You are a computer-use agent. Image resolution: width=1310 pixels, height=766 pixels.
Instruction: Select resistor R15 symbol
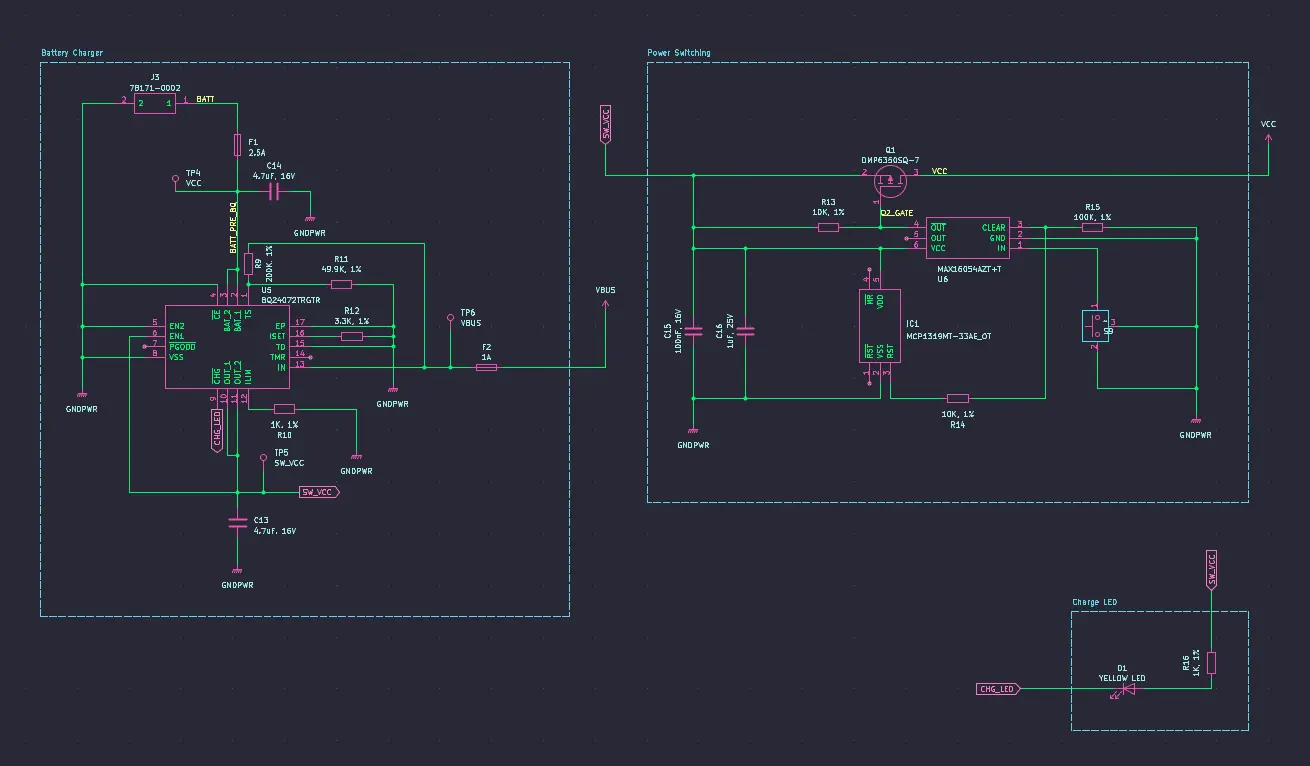coord(1092,227)
